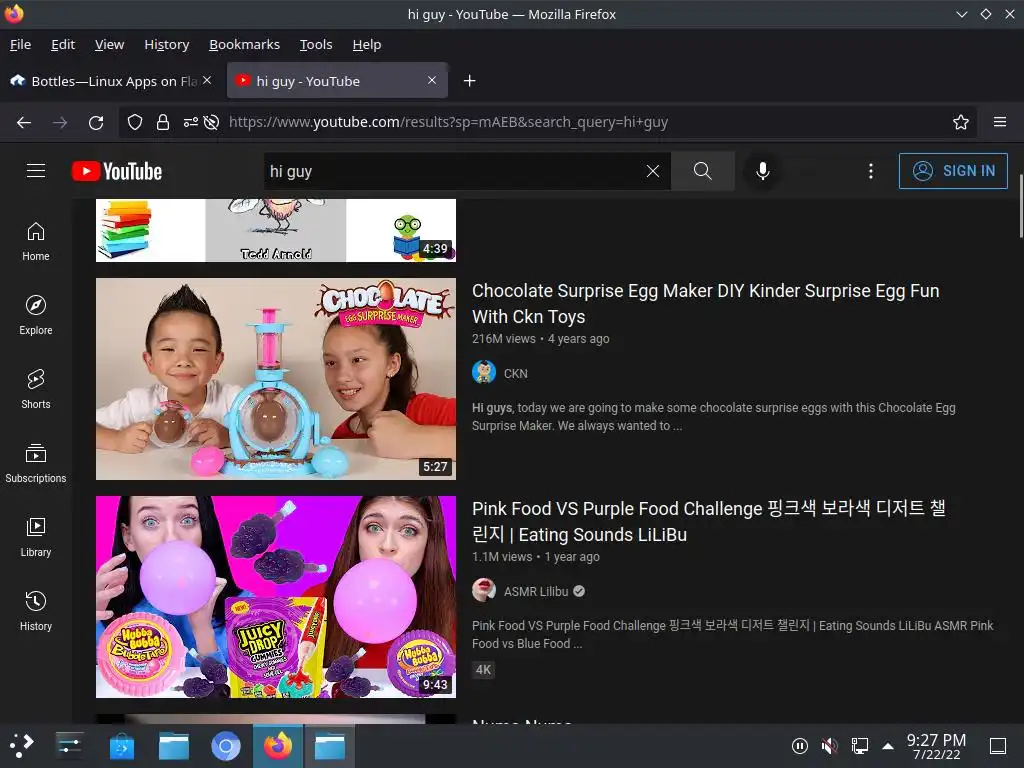Open the clock showing 9:27 PM
Viewport: 1024px width, 768px height.
point(936,746)
